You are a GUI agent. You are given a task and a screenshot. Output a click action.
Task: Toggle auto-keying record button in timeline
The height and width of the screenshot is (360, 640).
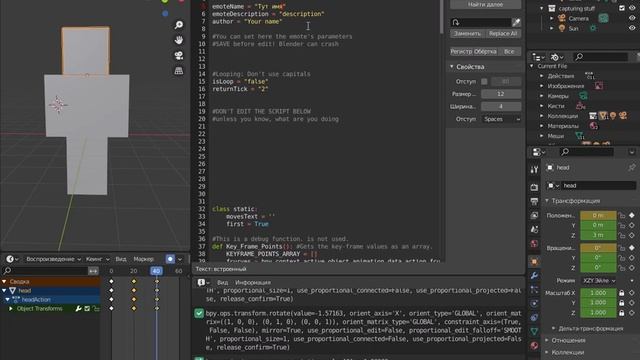click(170, 259)
